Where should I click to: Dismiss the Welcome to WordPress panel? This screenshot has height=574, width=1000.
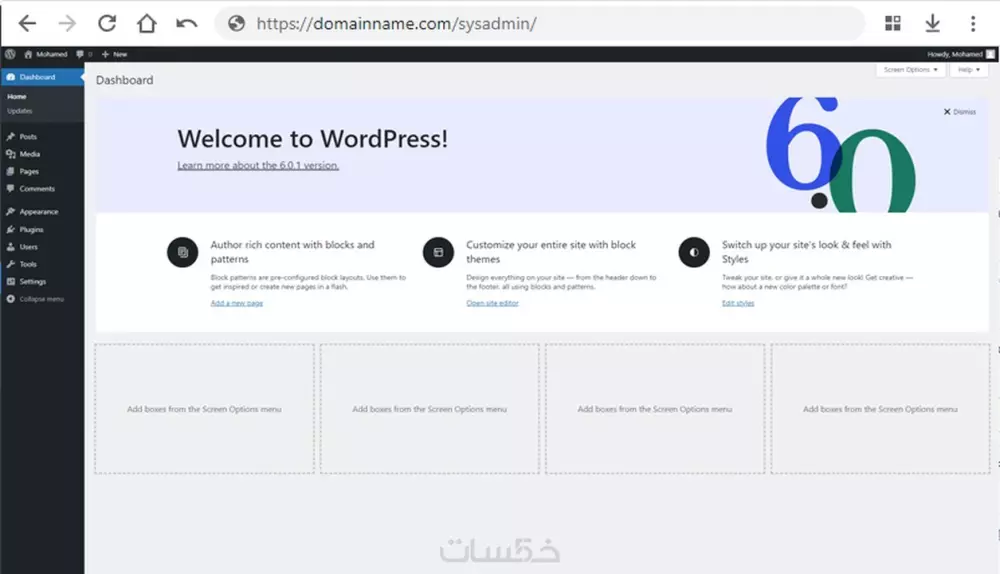tap(960, 112)
